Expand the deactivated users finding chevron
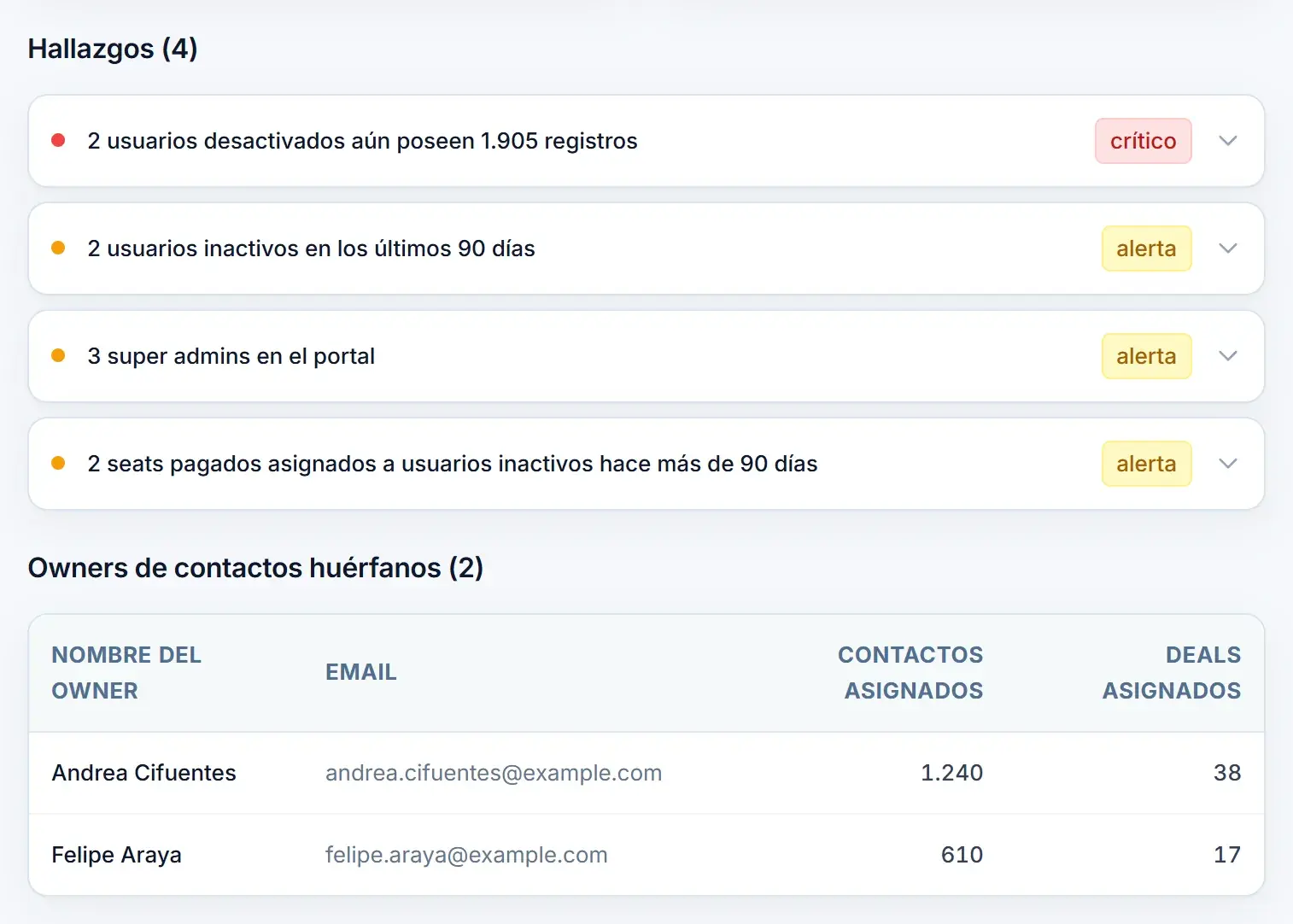The width and height of the screenshot is (1293, 924). [1227, 141]
